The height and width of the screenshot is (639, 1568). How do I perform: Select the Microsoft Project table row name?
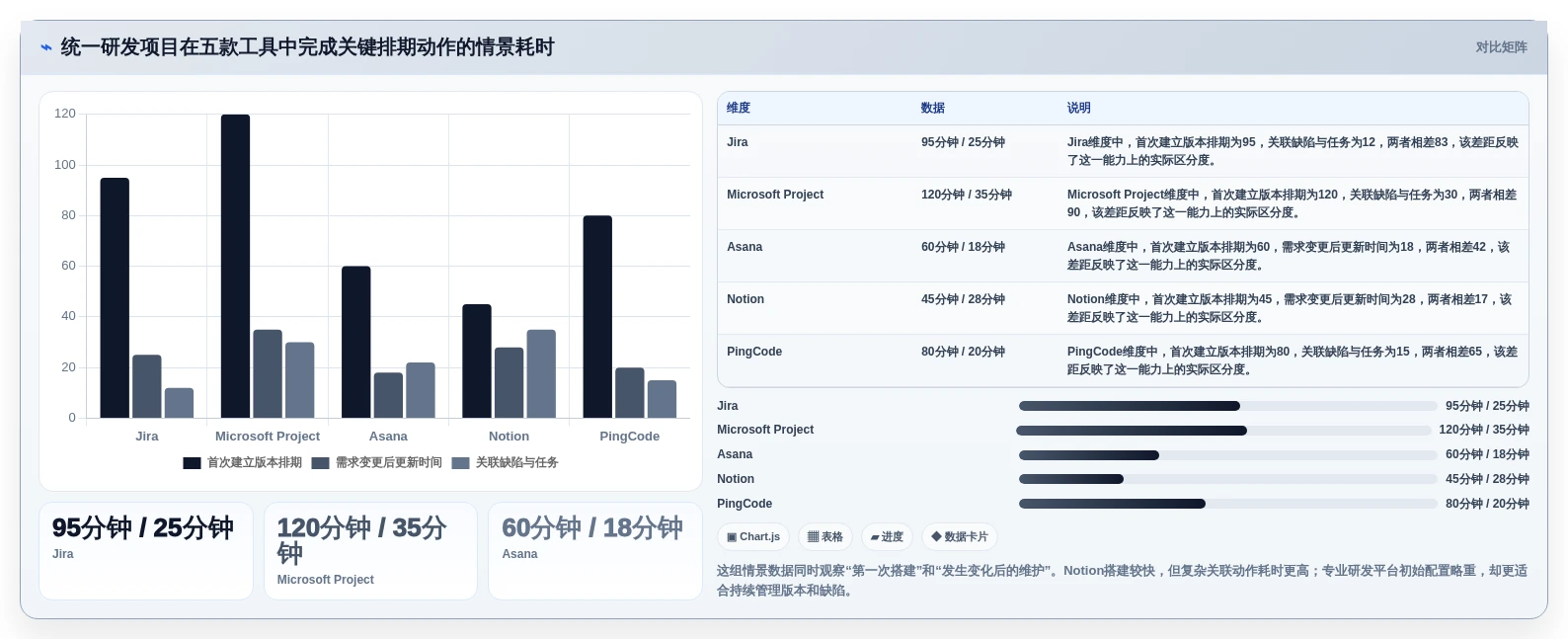pos(775,195)
